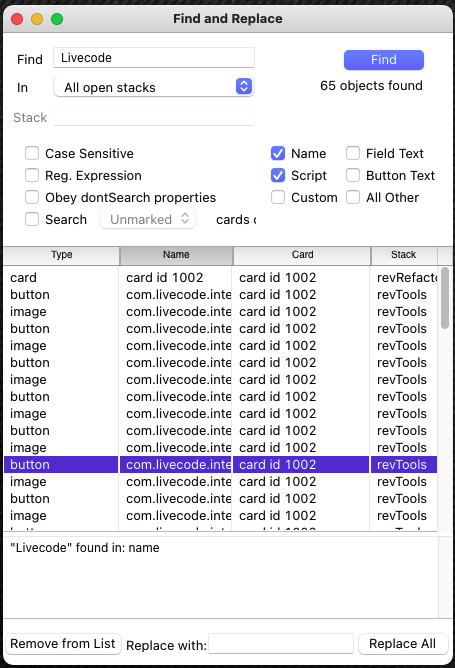
Task: Enable the Case Sensitive checkbox
Action: (32, 153)
